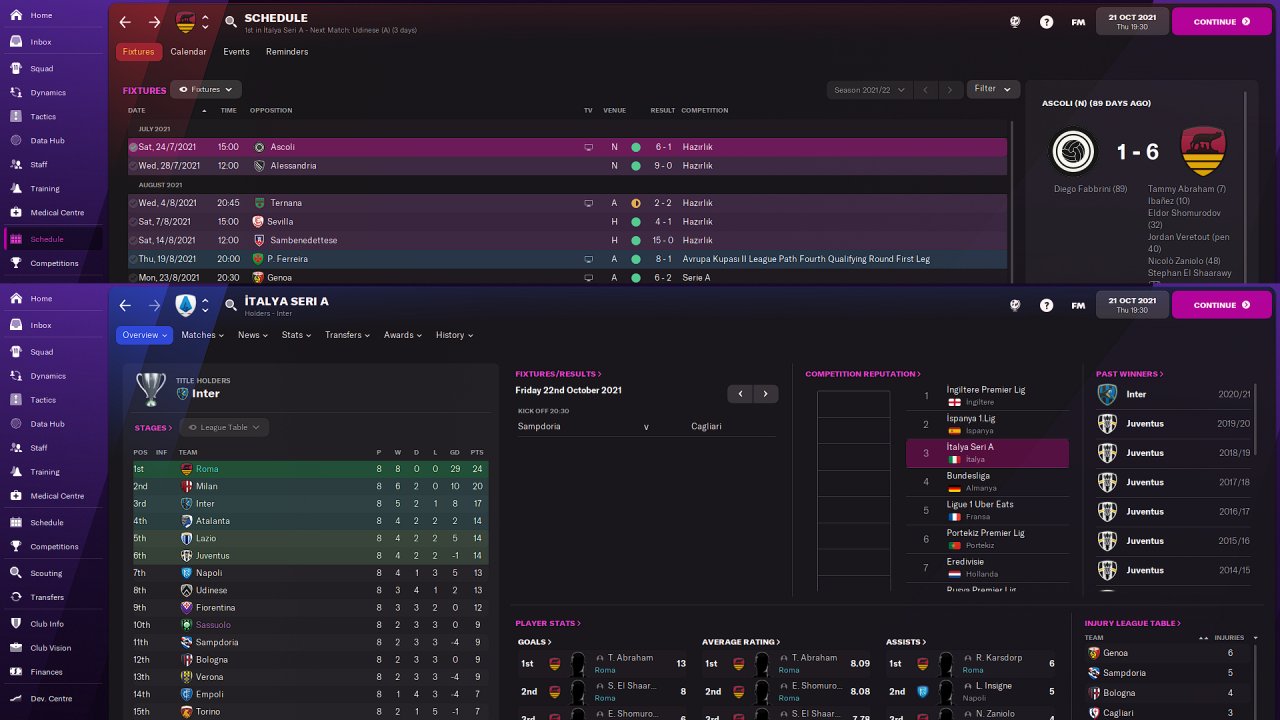The height and width of the screenshot is (720, 1280).
Task: Click the search magnifier beside İtalya Seri A
Action: tap(231, 305)
